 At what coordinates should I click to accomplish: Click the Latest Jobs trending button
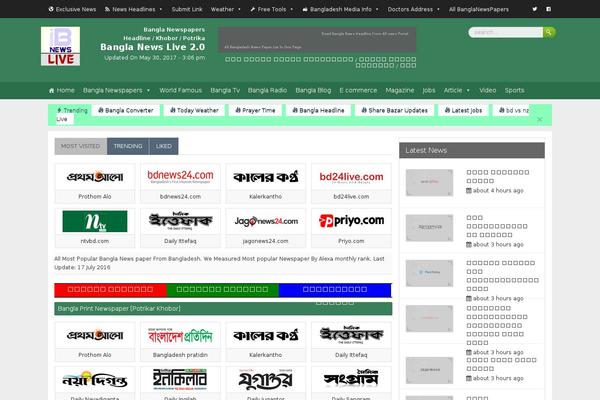click(463, 110)
